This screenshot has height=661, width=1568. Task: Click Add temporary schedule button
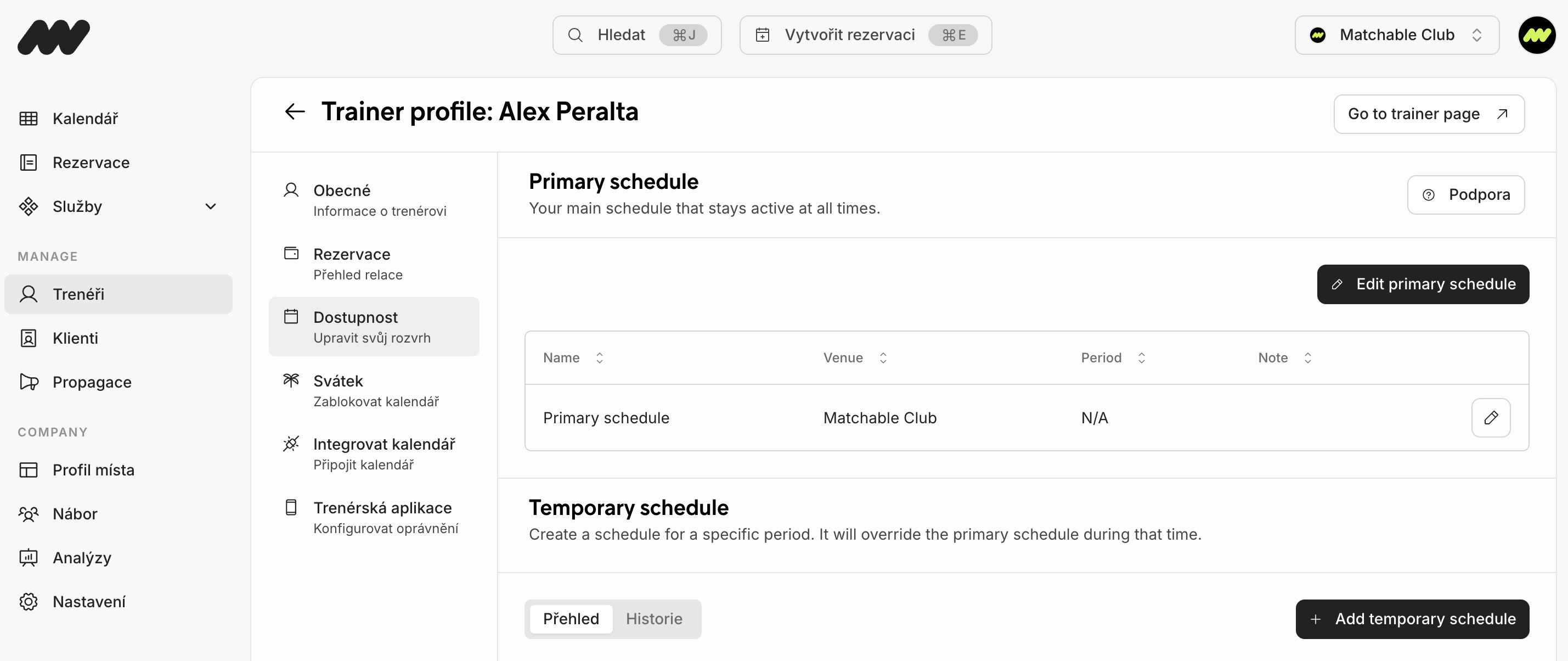pyautogui.click(x=1412, y=619)
